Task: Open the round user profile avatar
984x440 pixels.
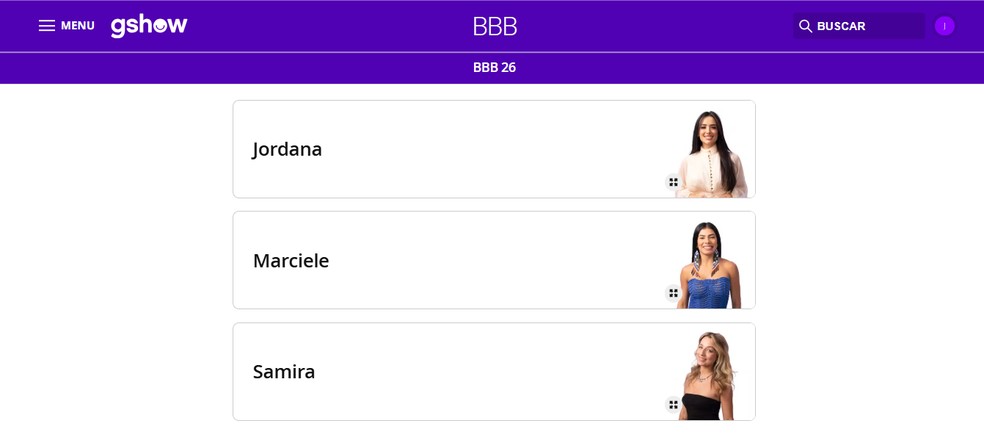Action: [x=944, y=26]
